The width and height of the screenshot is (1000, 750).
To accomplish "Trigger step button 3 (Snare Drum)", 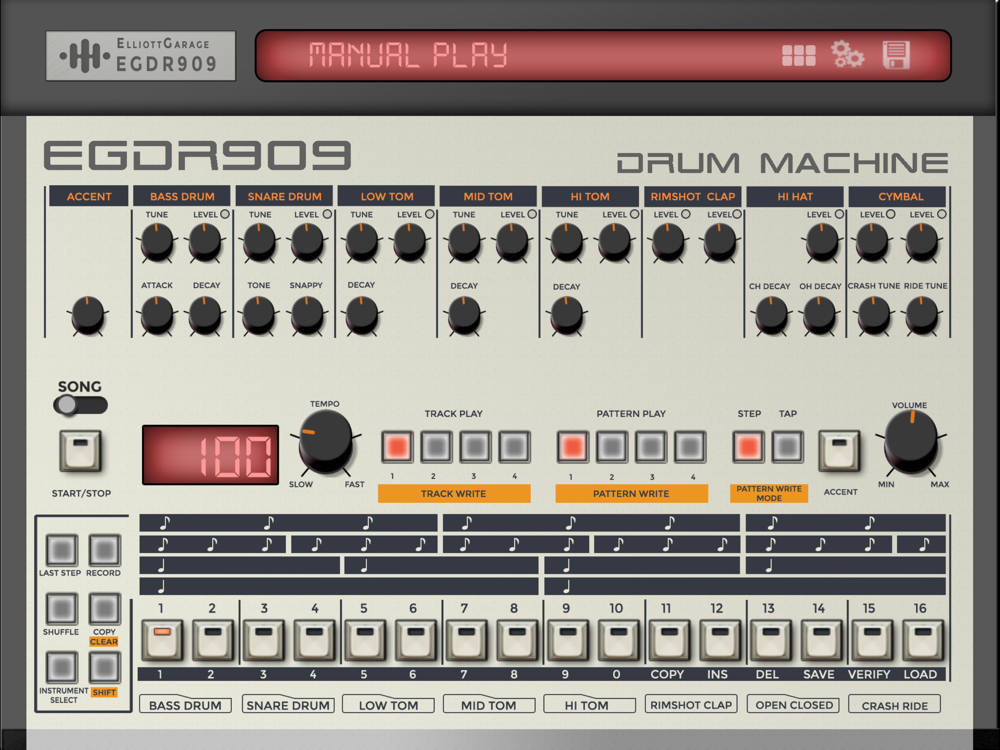I will (263, 640).
